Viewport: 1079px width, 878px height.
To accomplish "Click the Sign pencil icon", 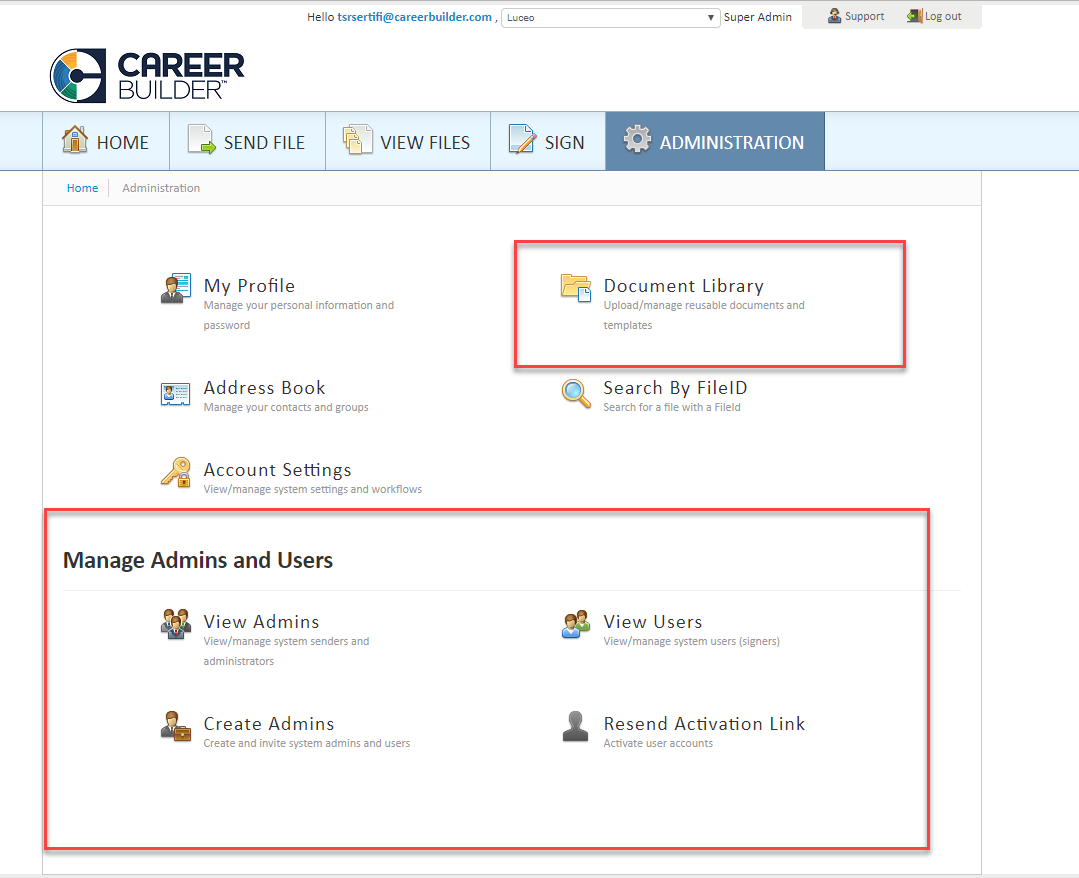I will pos(522,140).
